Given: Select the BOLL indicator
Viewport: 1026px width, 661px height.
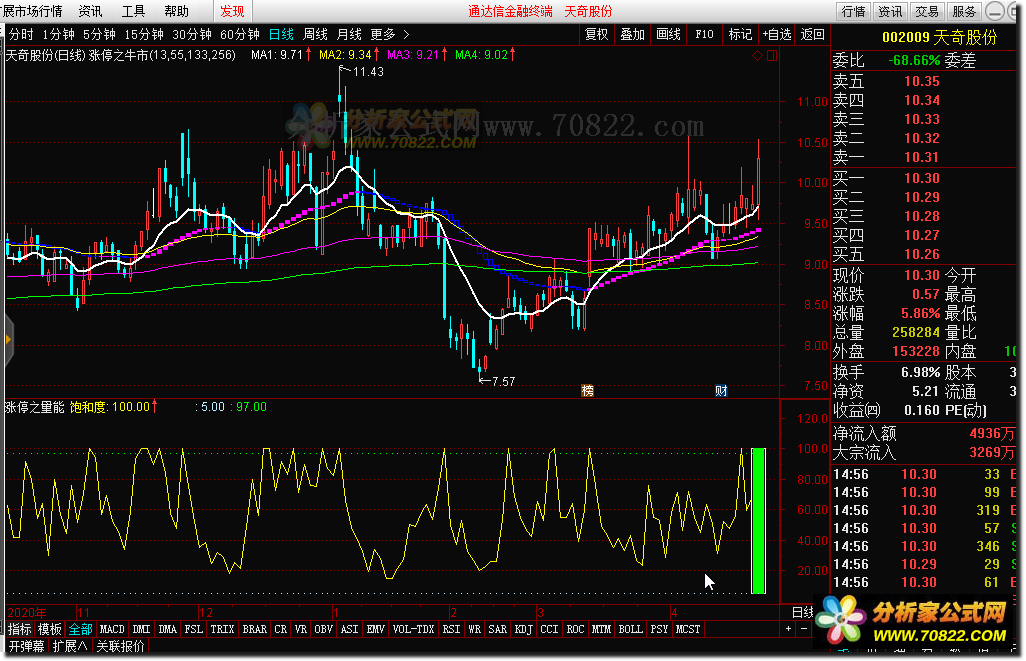Looking at the screenshot, I should point(631,629).
